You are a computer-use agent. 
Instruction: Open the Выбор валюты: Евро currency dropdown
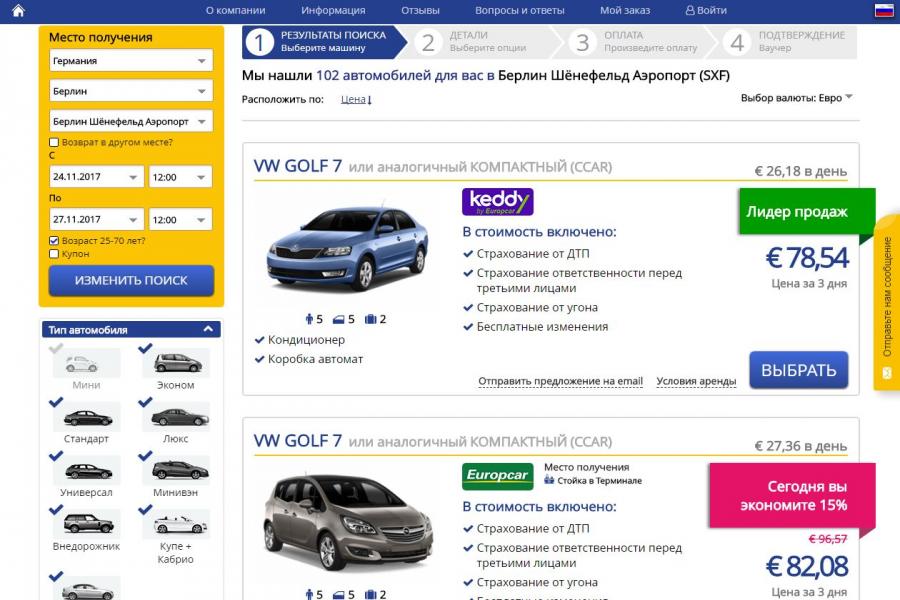pos(797,98)
